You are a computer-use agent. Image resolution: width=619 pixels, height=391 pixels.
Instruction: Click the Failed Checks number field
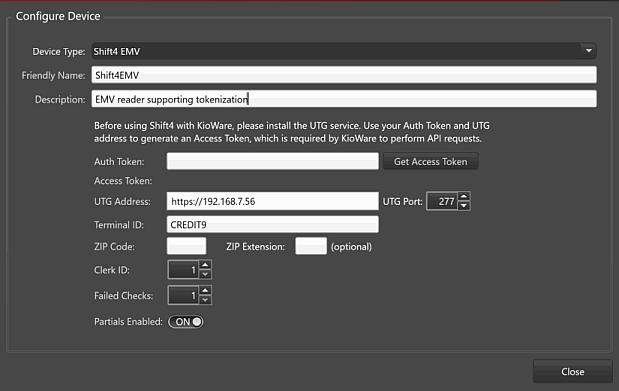tap(184, 295)
